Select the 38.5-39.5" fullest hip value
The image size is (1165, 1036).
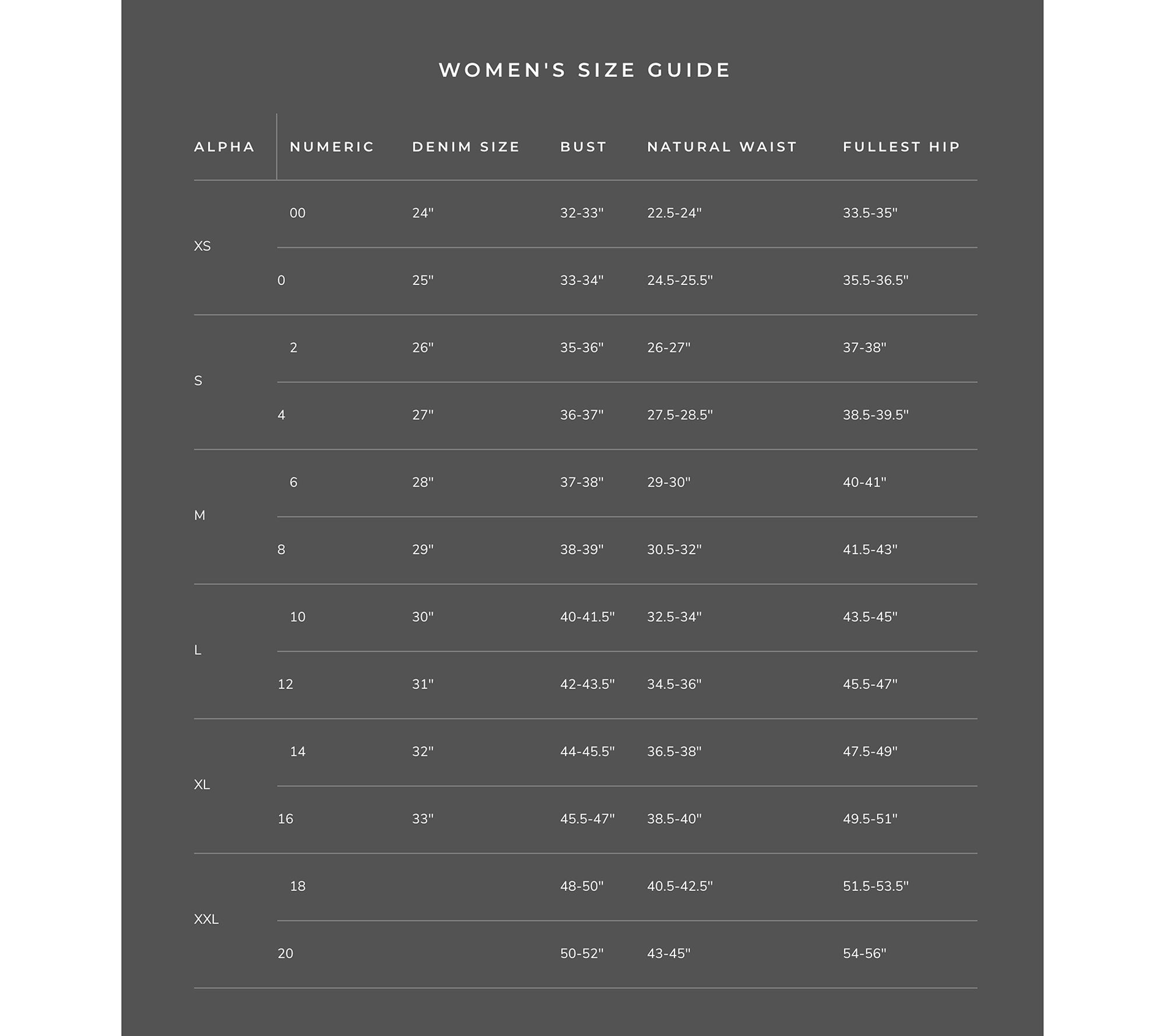click(875, 415)
